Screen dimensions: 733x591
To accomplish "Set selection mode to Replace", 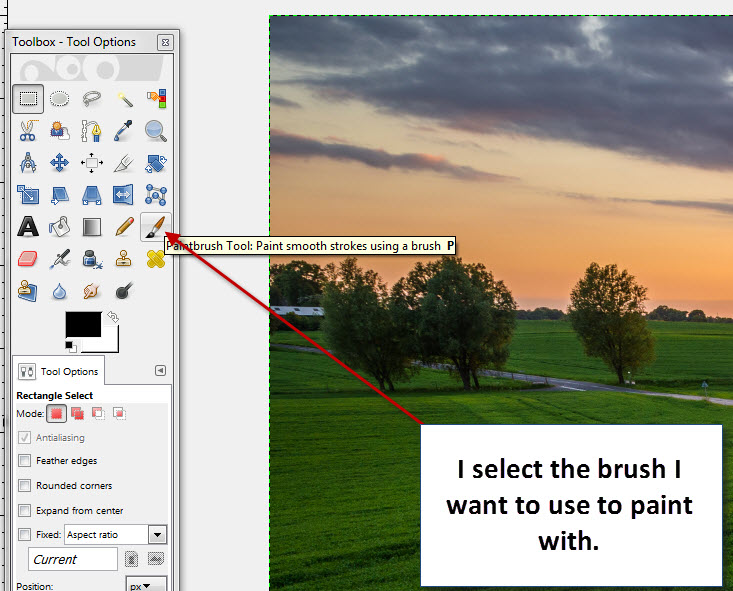I will [x=57, y=413].
